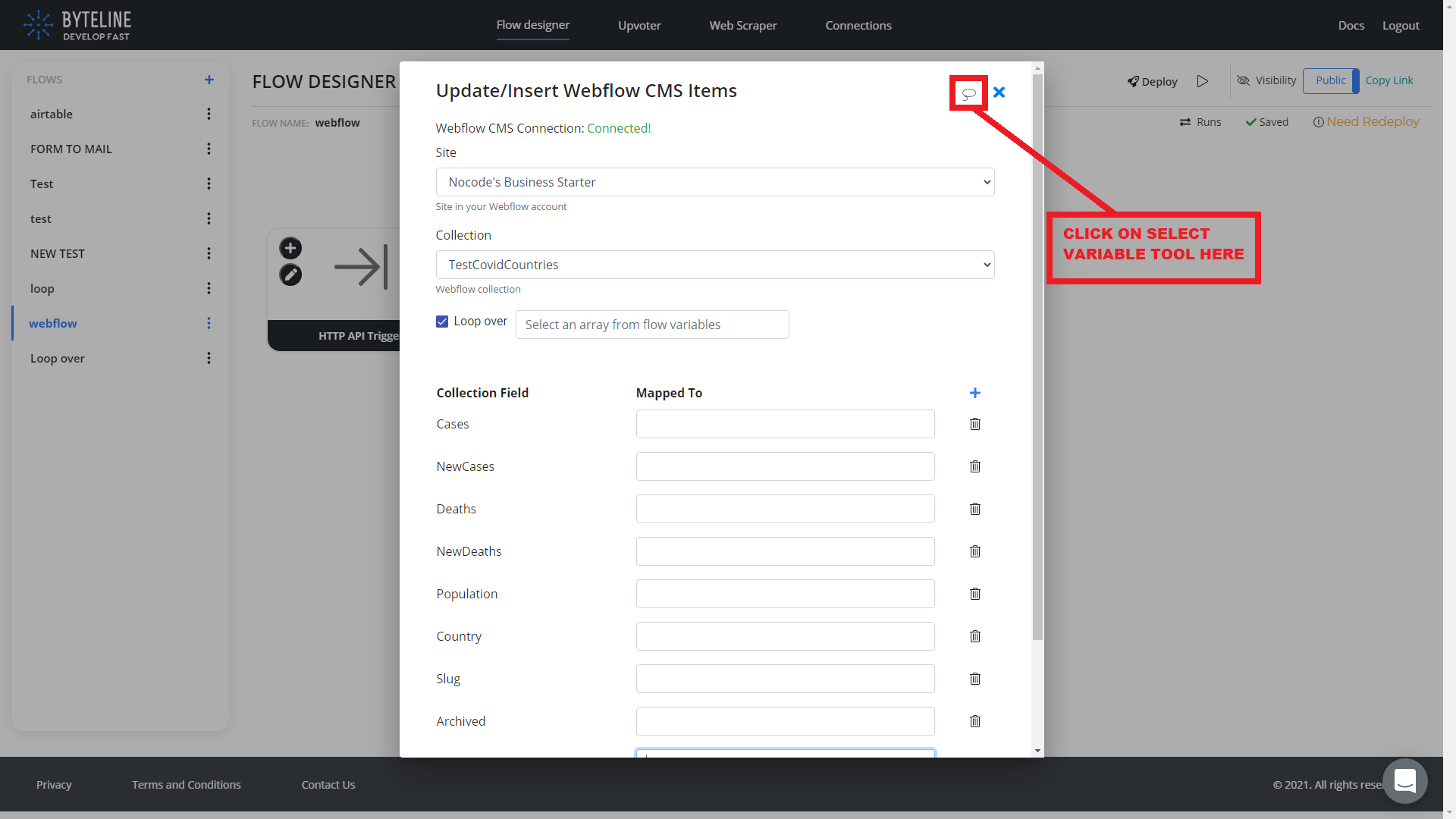Delete the Slug field mapping
This screenshot has width=1456, height=819.
pos(975,679)
